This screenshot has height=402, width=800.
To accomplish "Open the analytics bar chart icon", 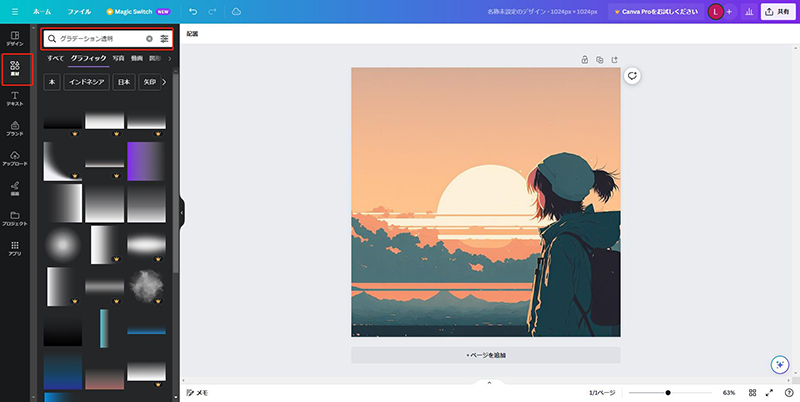I will [749, 12].
